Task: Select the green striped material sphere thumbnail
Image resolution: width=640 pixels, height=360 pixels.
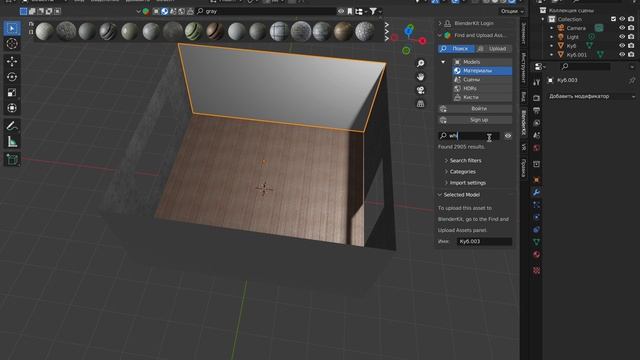Action: 193,31
